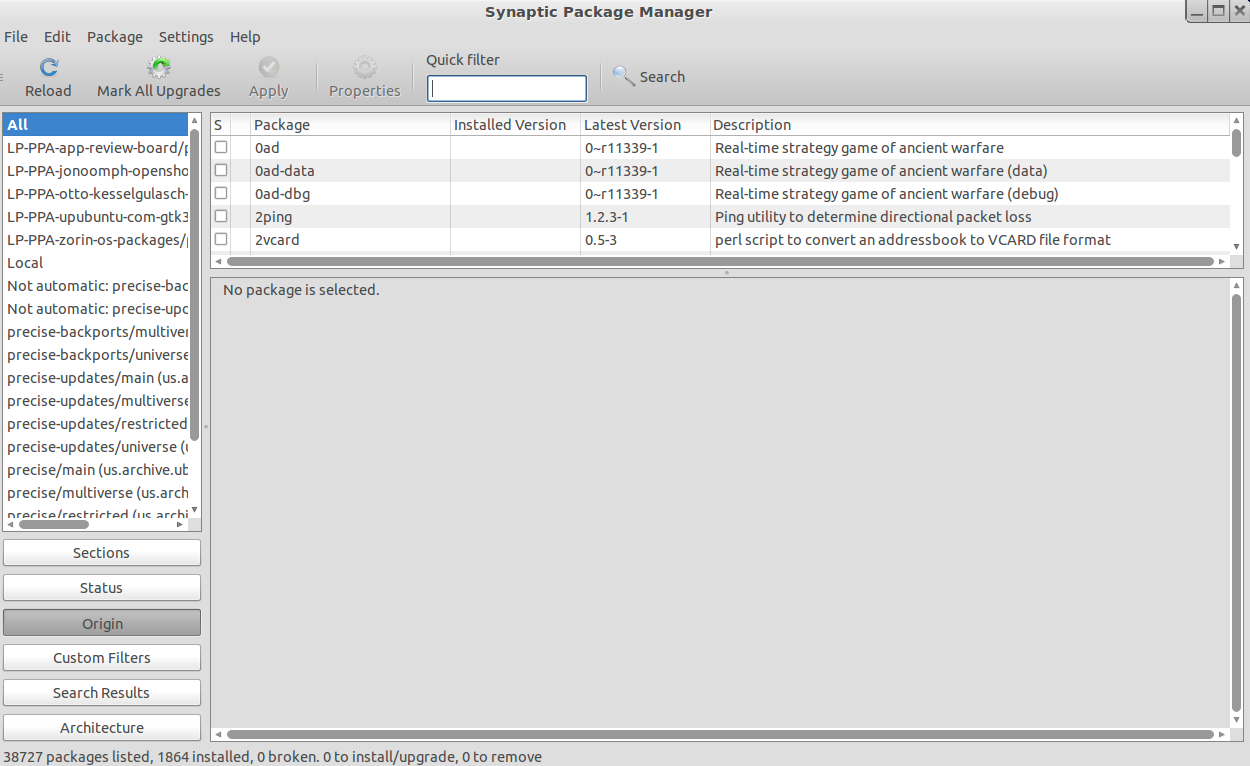Check the box next to 0ad package
Screen dimensions: 1250x766
tap(221, 147)
